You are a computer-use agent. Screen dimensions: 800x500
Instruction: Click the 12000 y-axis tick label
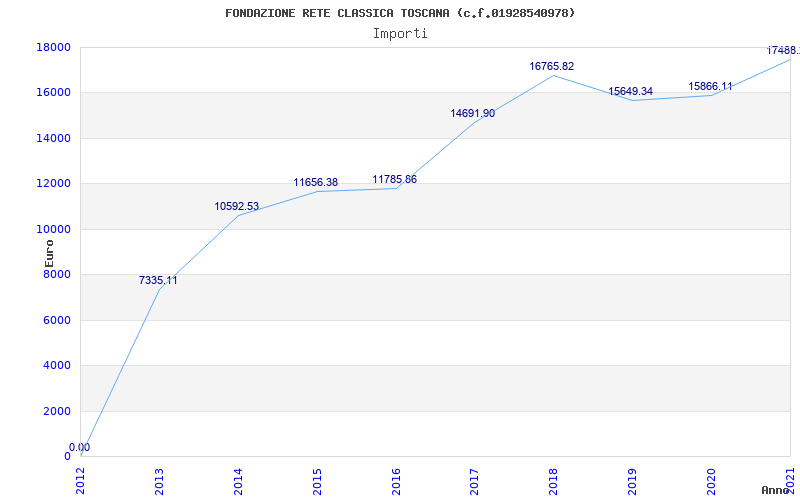click(x=53, y=184)
